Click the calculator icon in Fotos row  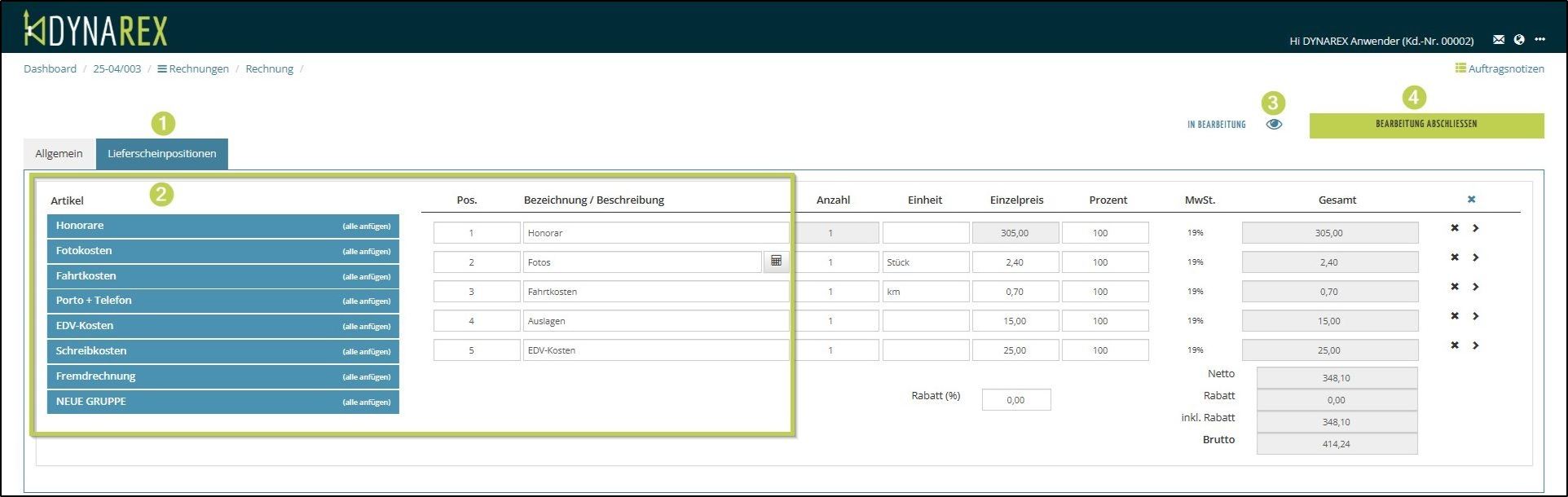[776, 262]
